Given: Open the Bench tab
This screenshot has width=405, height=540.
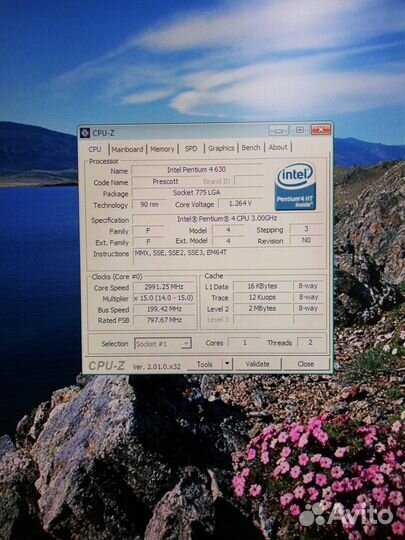Looking at the screenshot, I should click(x=251, y=147).
